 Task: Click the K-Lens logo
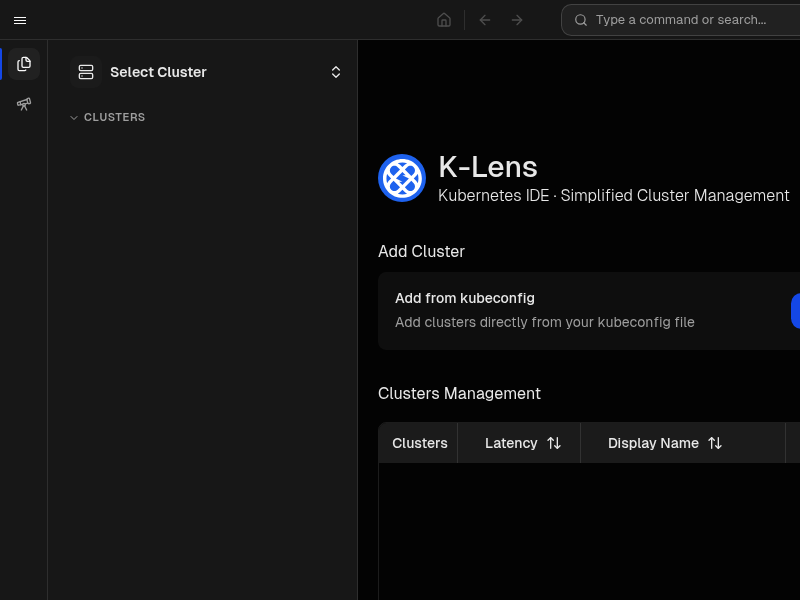402,178
